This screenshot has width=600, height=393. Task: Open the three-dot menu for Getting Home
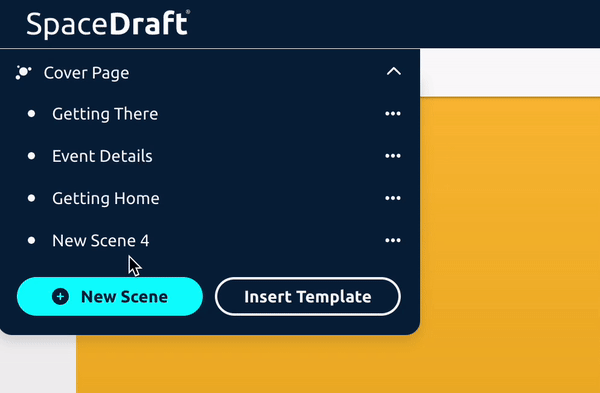pos(393,198)
